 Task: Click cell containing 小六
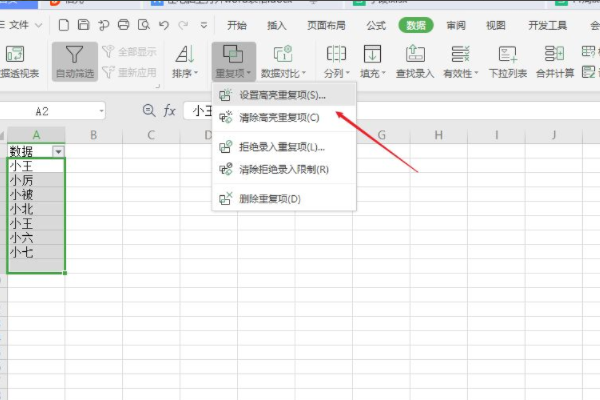coord(36,238)
